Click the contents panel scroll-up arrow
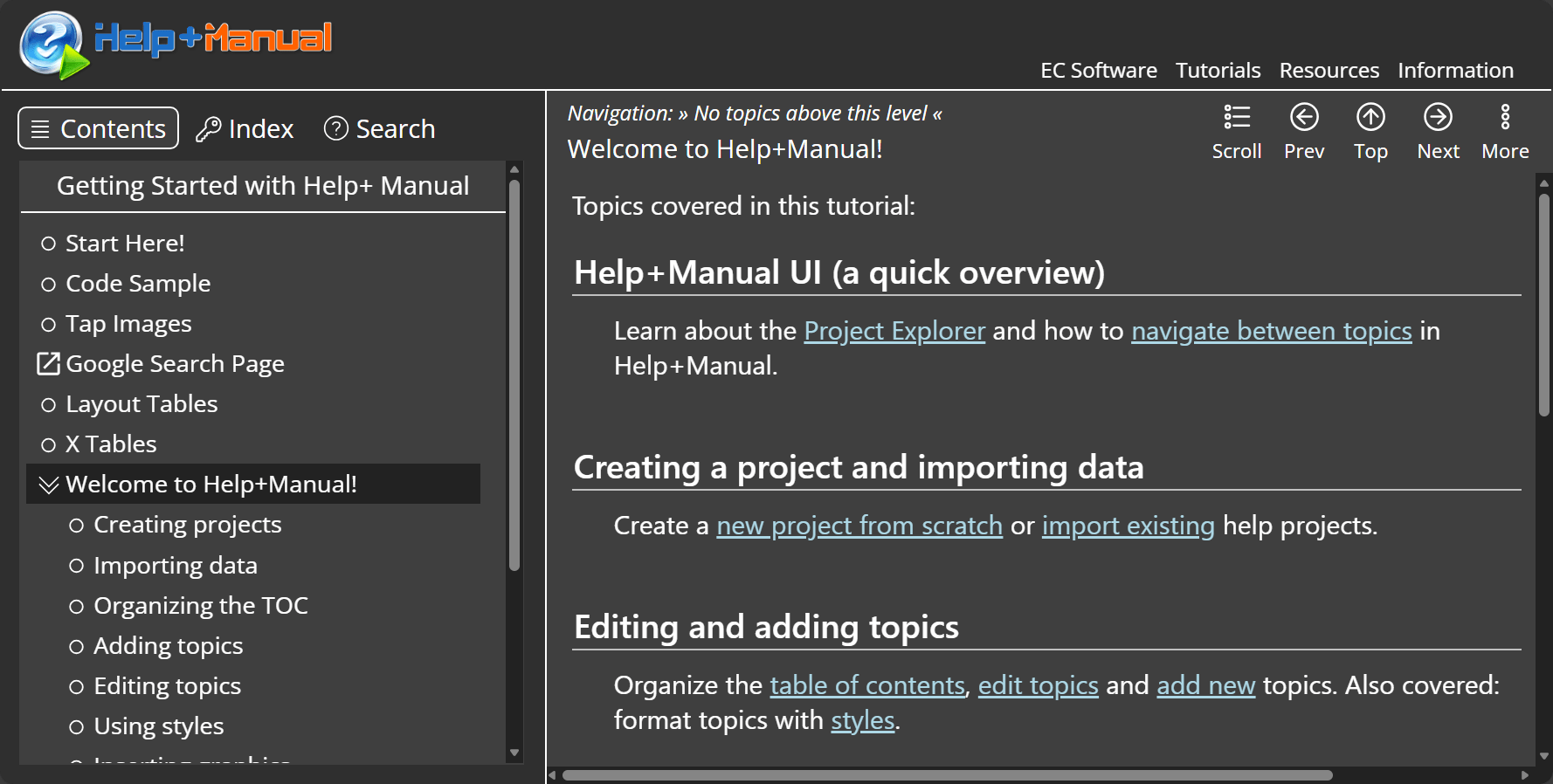 (514, 169)
